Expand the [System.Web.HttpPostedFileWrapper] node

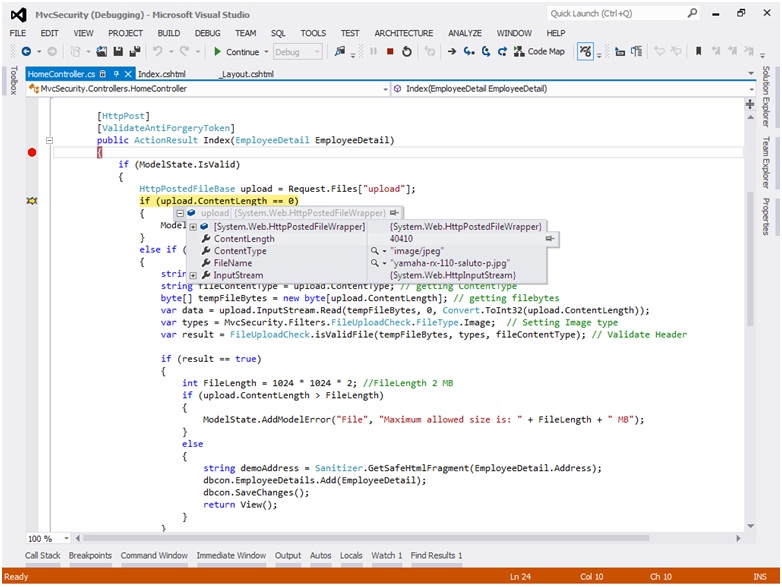(193, 227)
